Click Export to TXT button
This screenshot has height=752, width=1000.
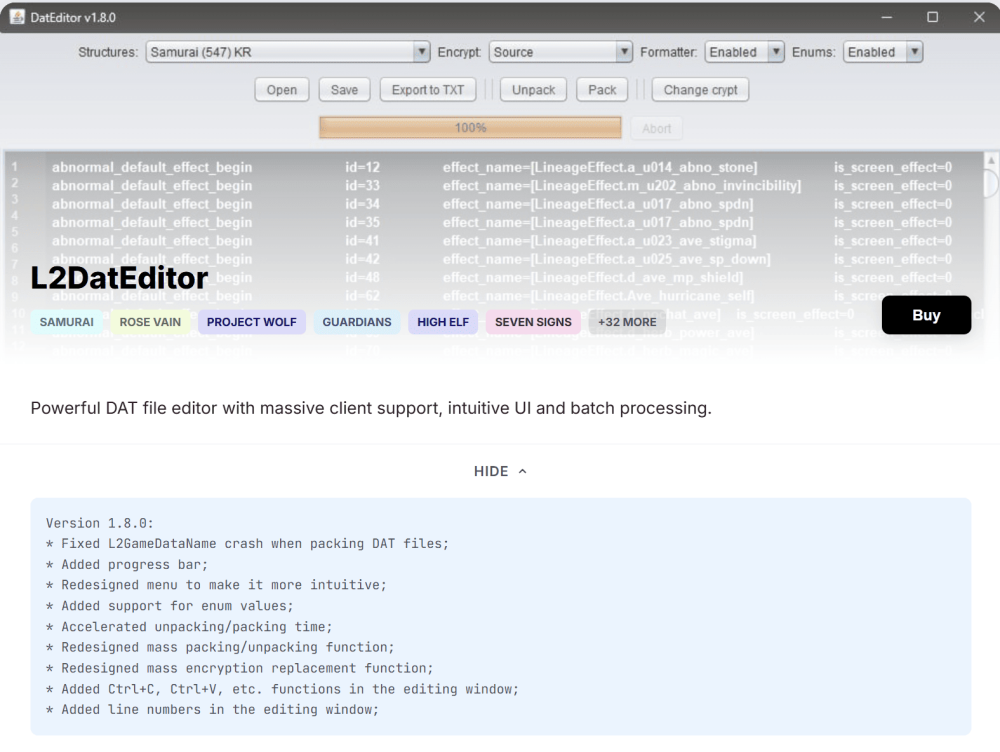tap(428, 90)
